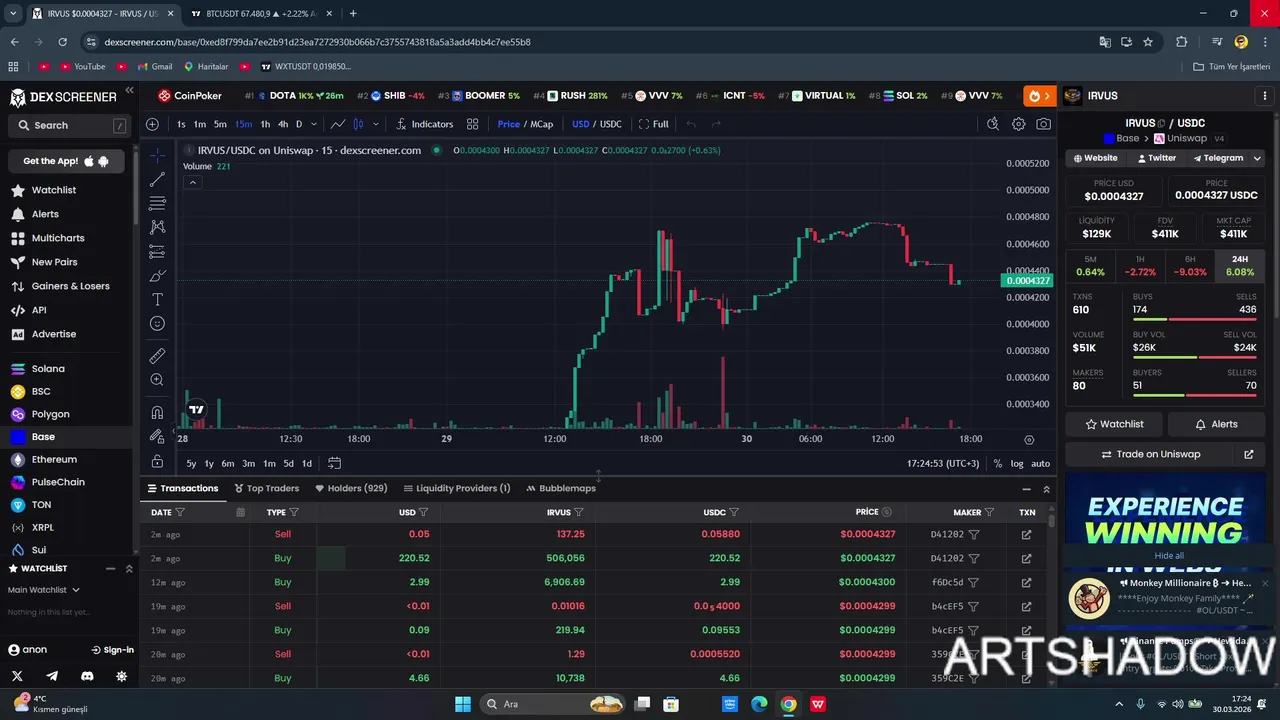1280x720 pixels.
Task: Focus the DEX Screener search field
Action: pyautogui.click(x=68, y=125)
